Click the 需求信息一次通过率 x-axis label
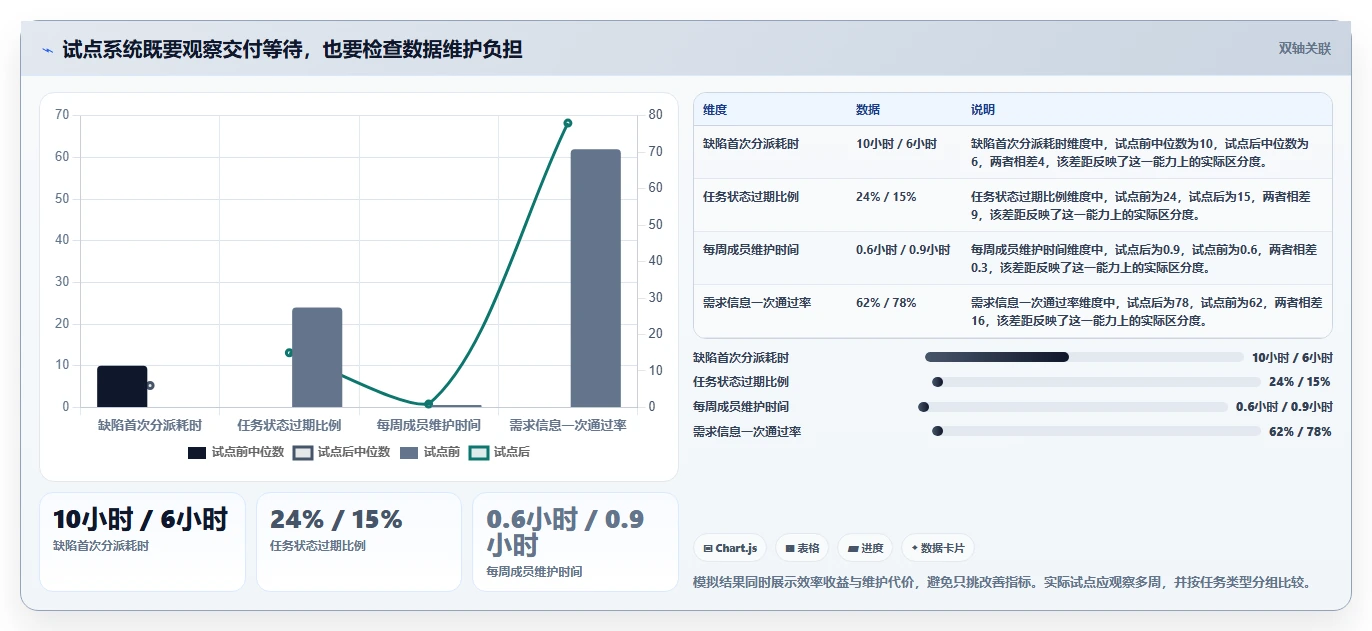Image resolution: width=1372 pixels, height=631 pixels. [568, 425]
